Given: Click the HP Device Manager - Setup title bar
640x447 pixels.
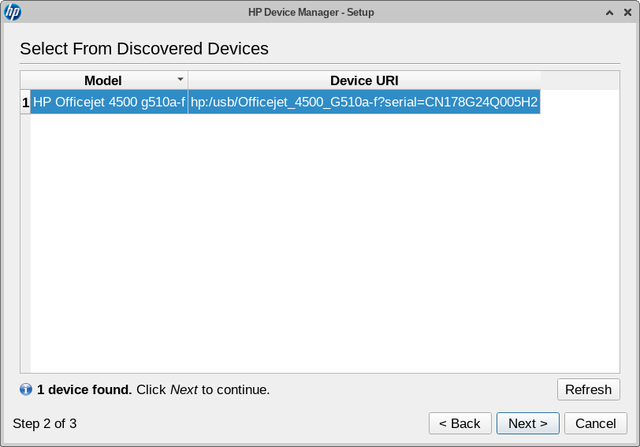Looking at the screenshot, I should tap(311, 12).
